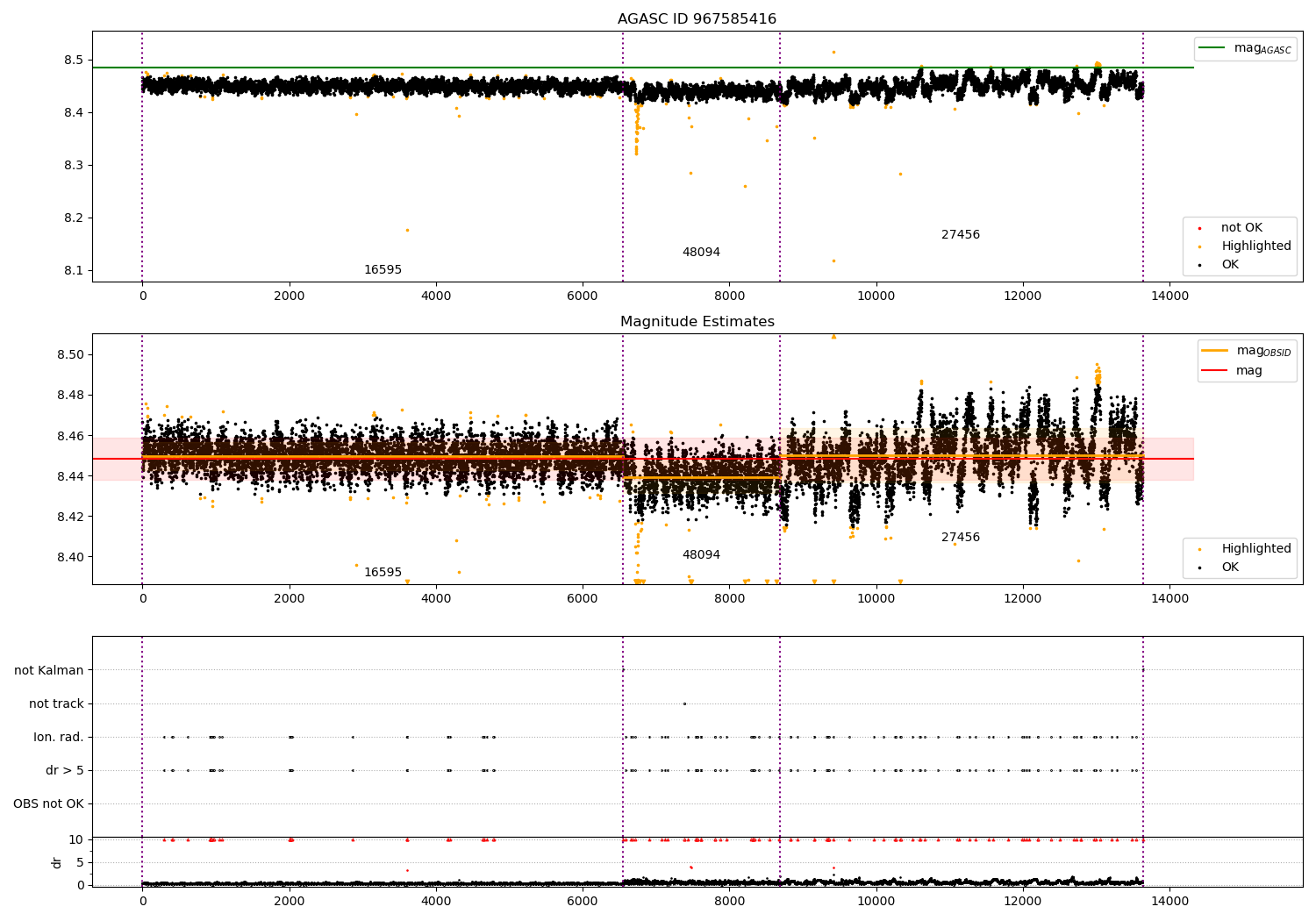Viewport: 1316px width, 921px height.
Task: Click the 'not track' row label
Action: click(56, 704)
